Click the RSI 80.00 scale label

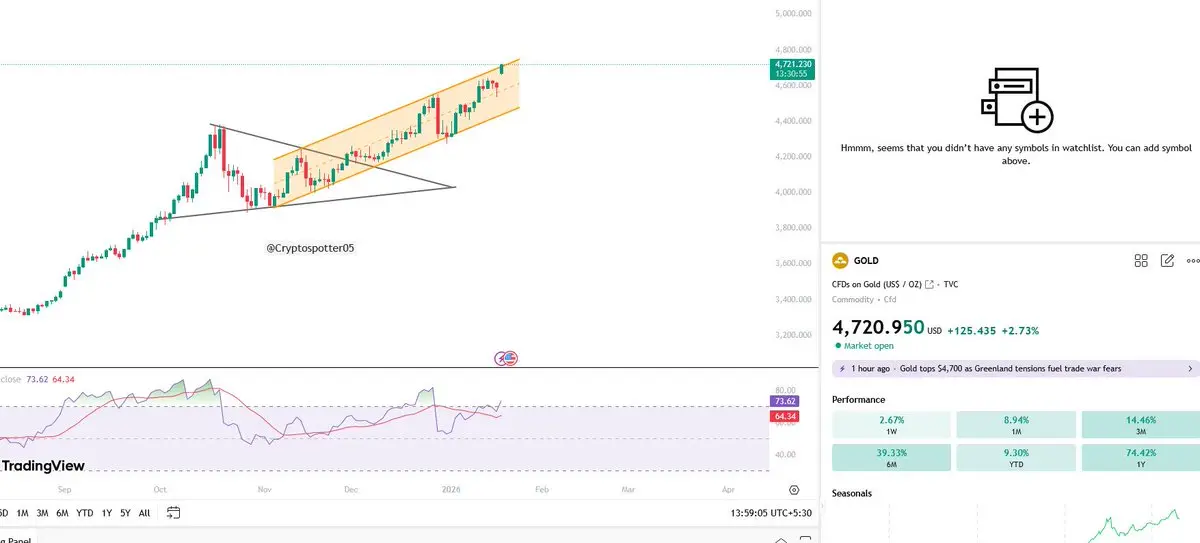pos(785,390)
